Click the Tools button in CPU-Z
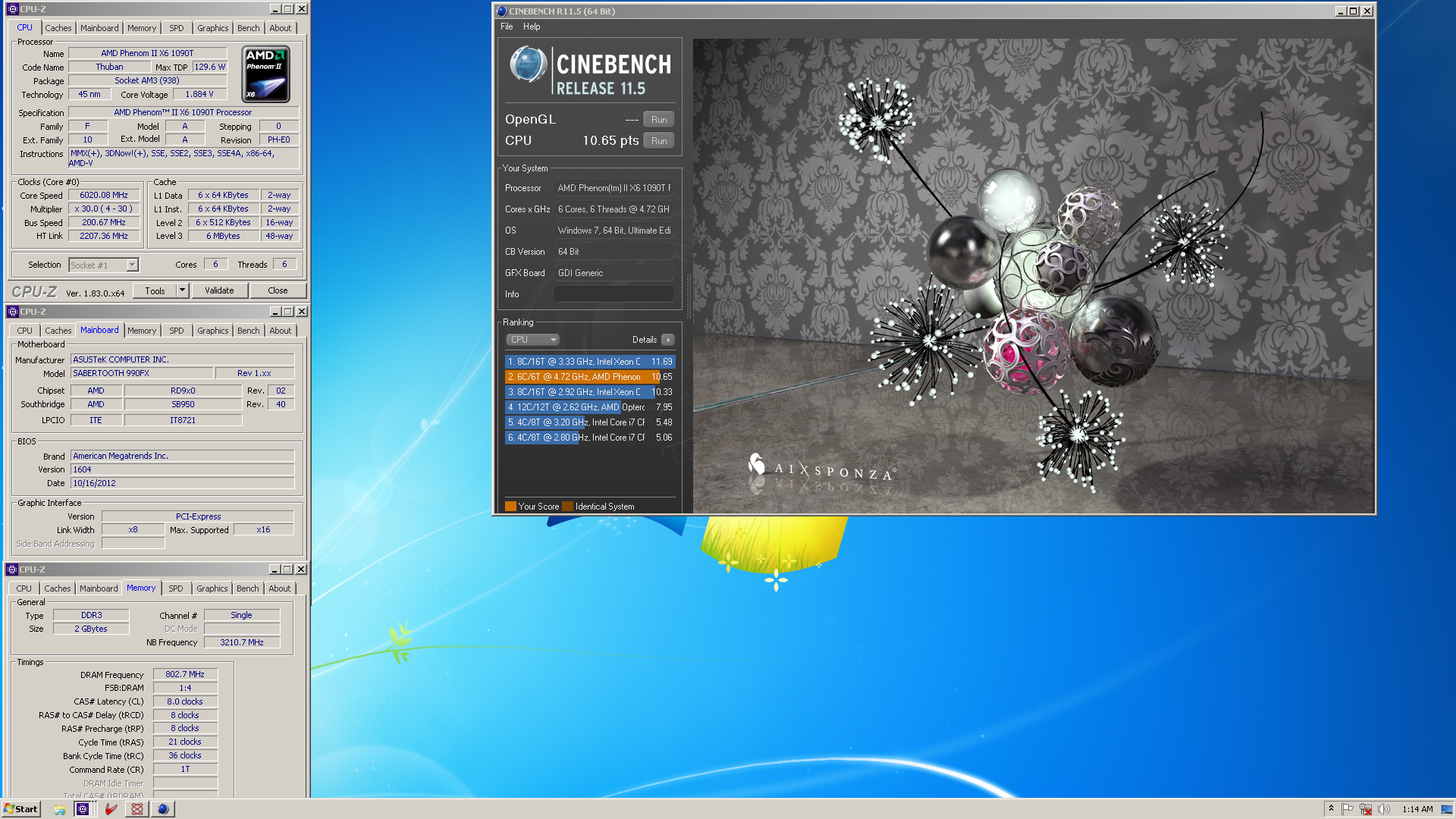The height and width of the screenshot is (819, 1456). [x=155, y=290]
